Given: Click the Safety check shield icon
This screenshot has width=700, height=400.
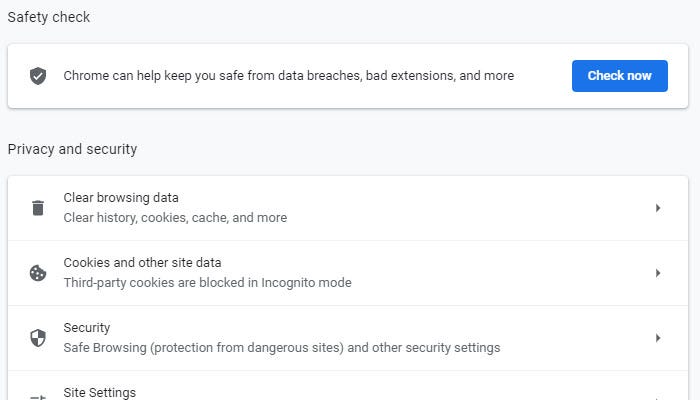Looking at the screenshot, I should point(38,76).
